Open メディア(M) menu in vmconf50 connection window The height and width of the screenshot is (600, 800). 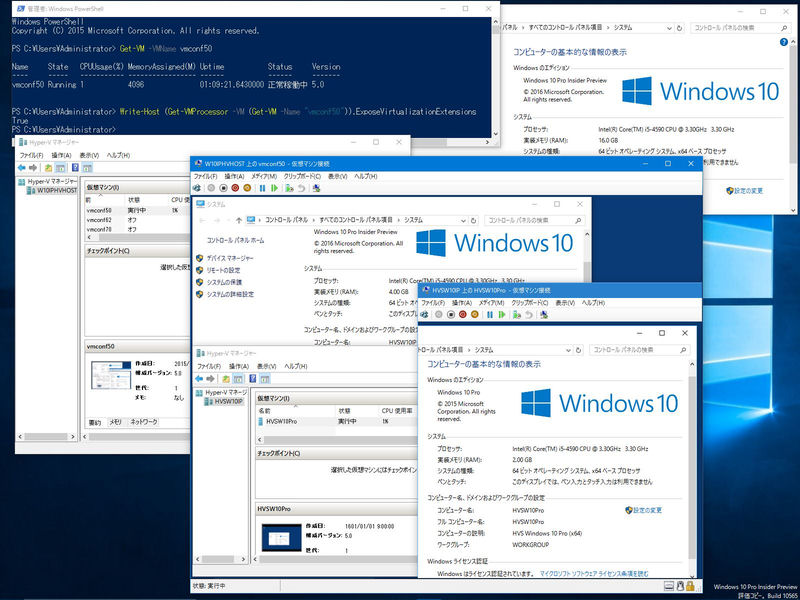(264, 176)
